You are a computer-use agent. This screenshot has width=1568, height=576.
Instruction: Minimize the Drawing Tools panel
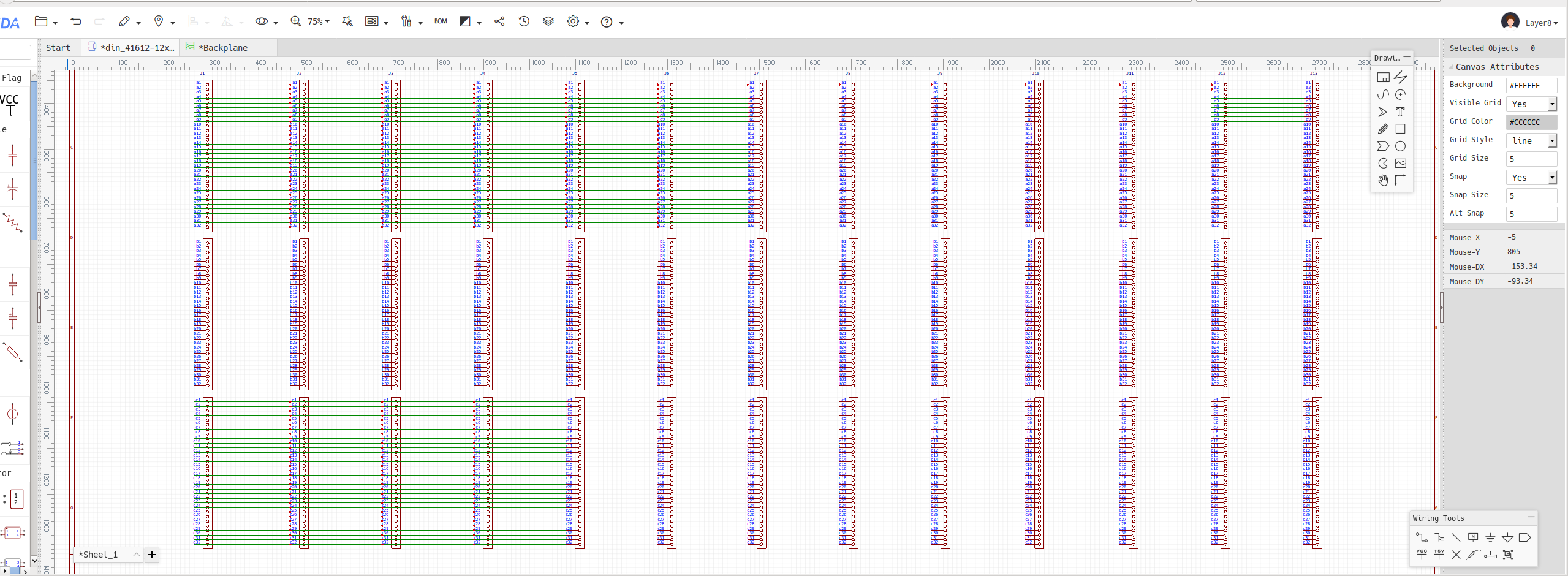pos(1407,57)
